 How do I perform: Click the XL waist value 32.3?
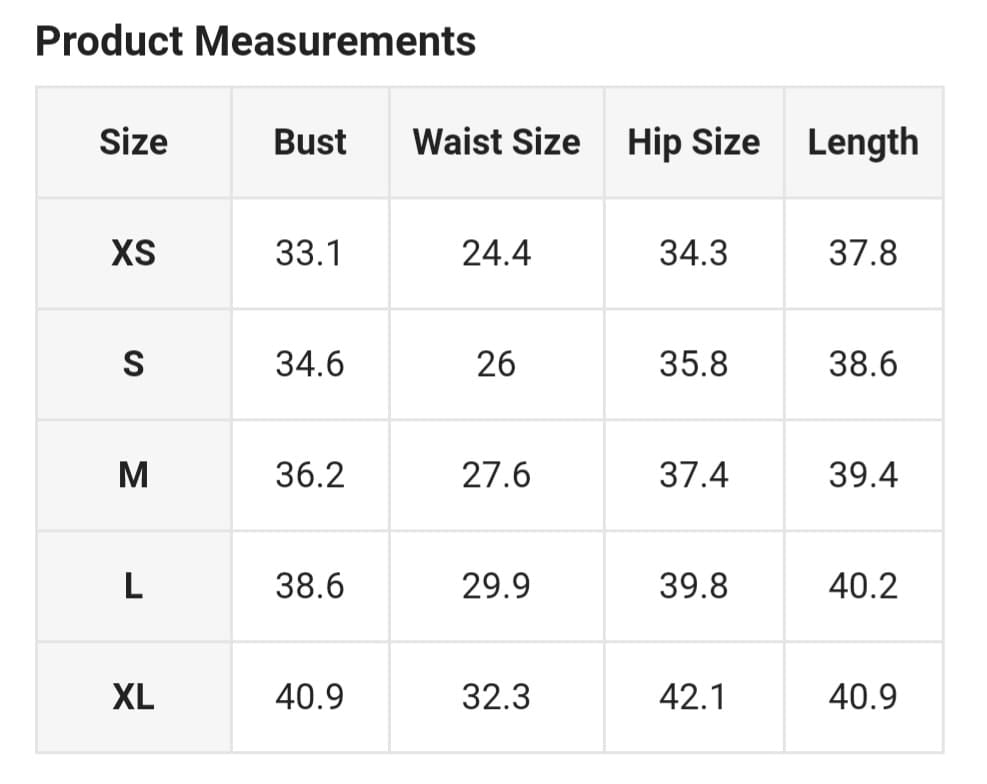(x=496, y=697)
